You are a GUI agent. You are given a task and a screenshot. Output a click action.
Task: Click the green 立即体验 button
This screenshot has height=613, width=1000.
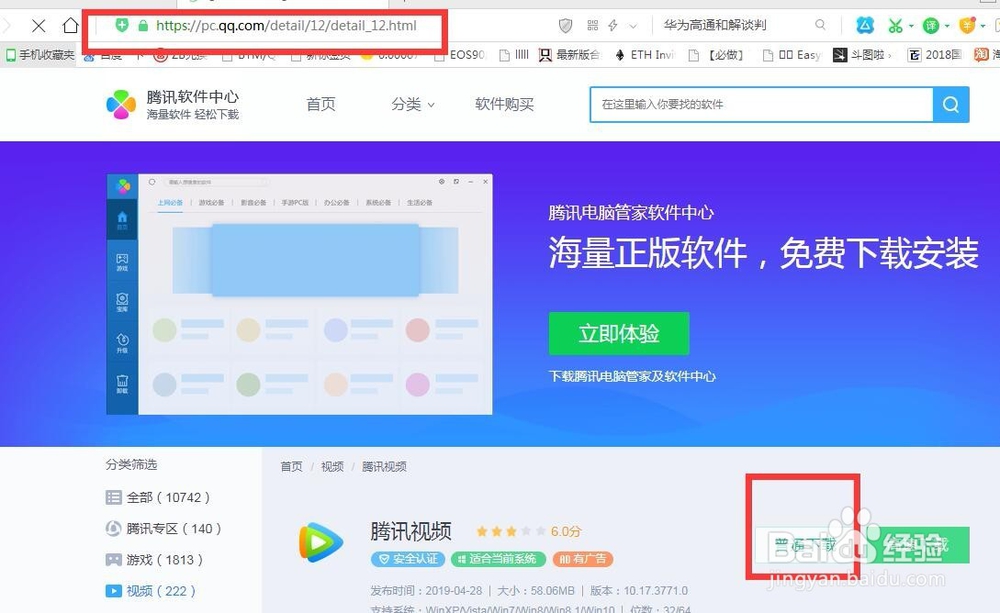[619, 334]
